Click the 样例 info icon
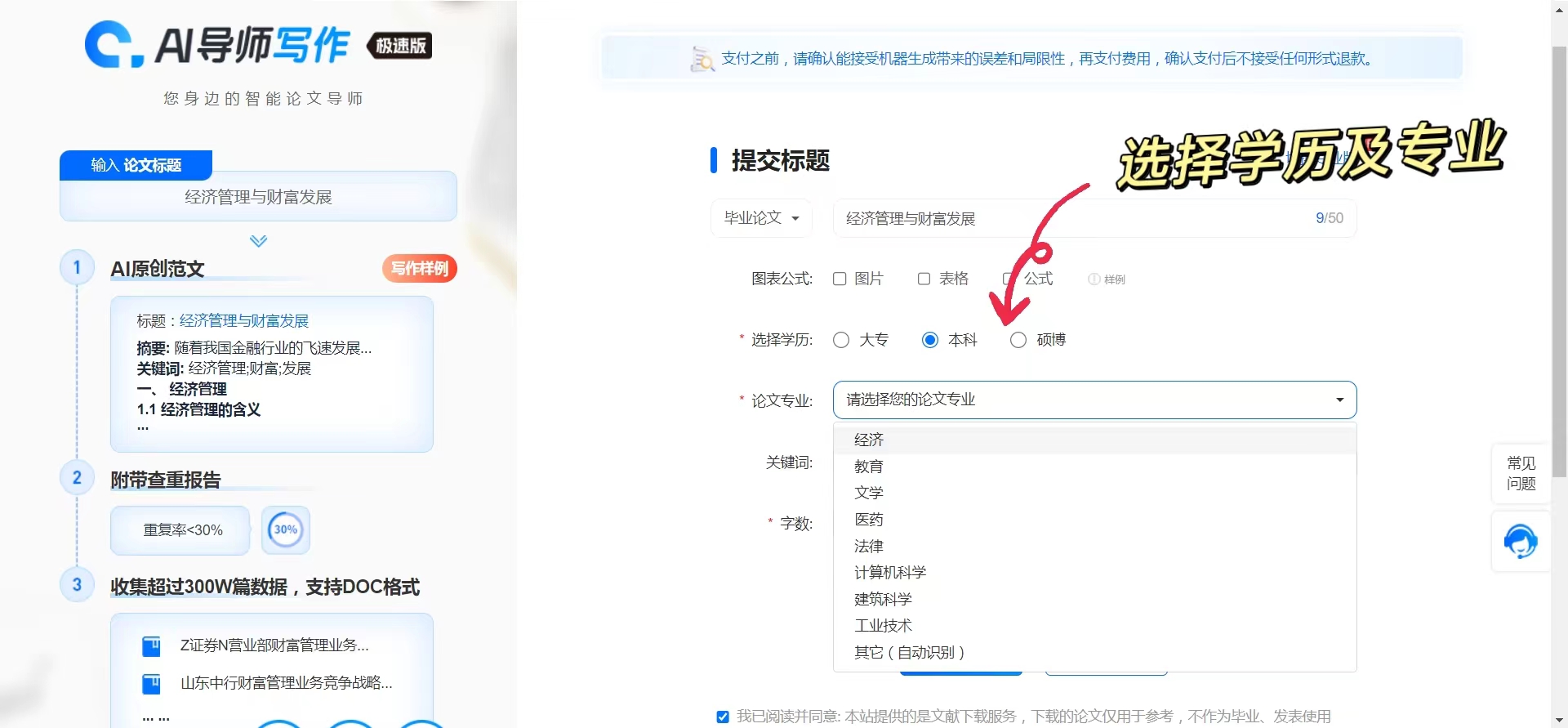The height and width of the screenshot is (728, 1568). click(x=1094, y=279)
